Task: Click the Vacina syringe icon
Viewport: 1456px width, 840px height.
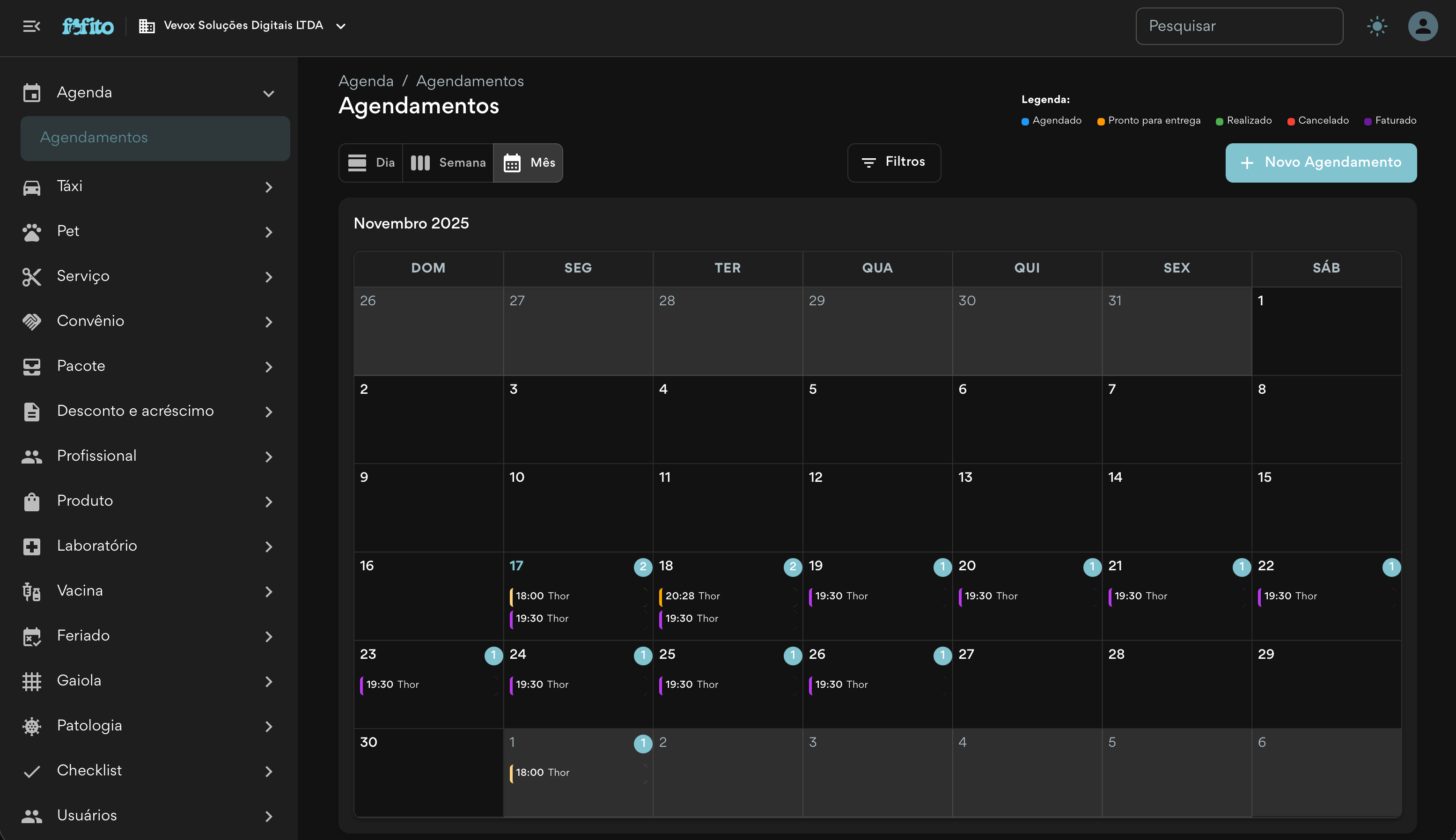Action: pyautogui.click(x=32, y=591)
